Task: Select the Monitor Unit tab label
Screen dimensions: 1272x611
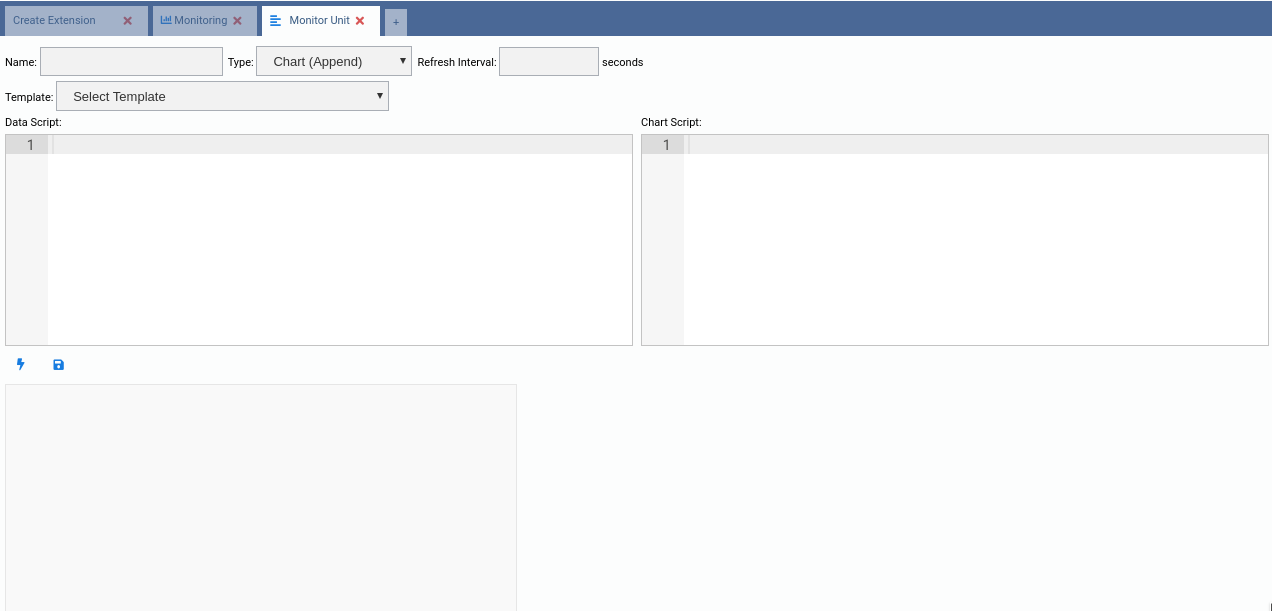Action: (319, 21)
